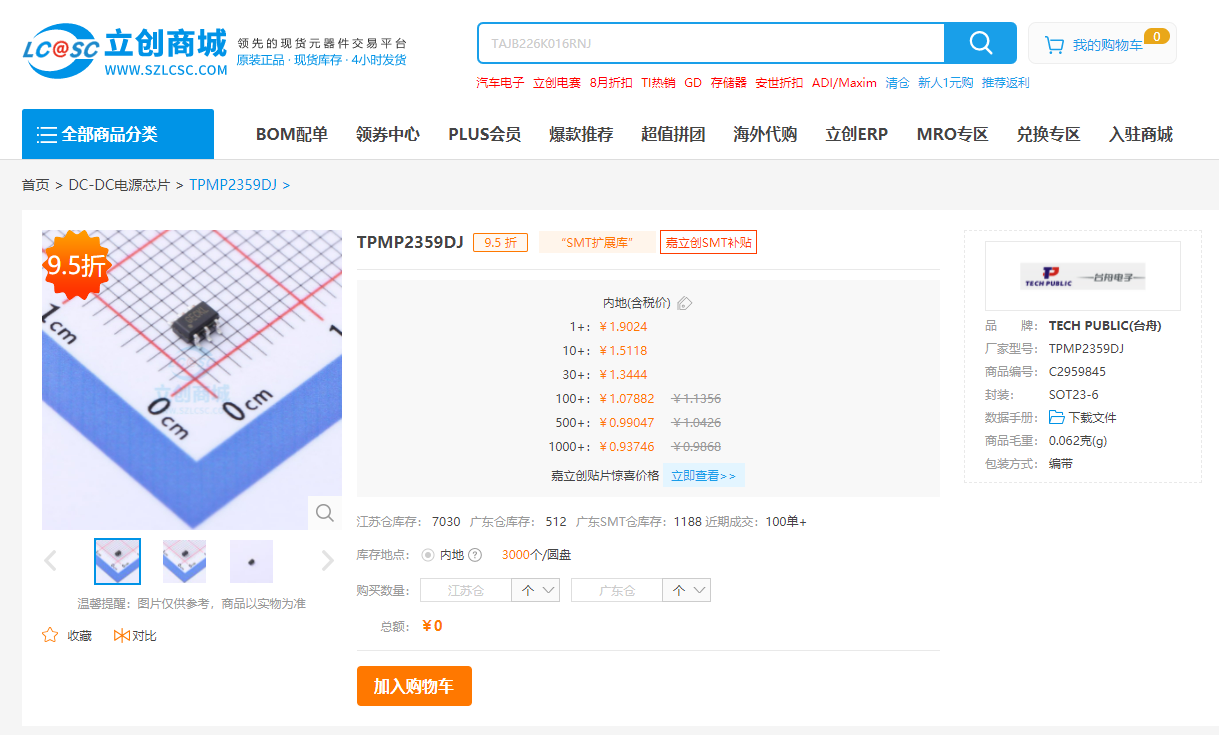Click 存储器 hot search link
The width and height of the screenshot is (1219, 735).
pos(729,83)
